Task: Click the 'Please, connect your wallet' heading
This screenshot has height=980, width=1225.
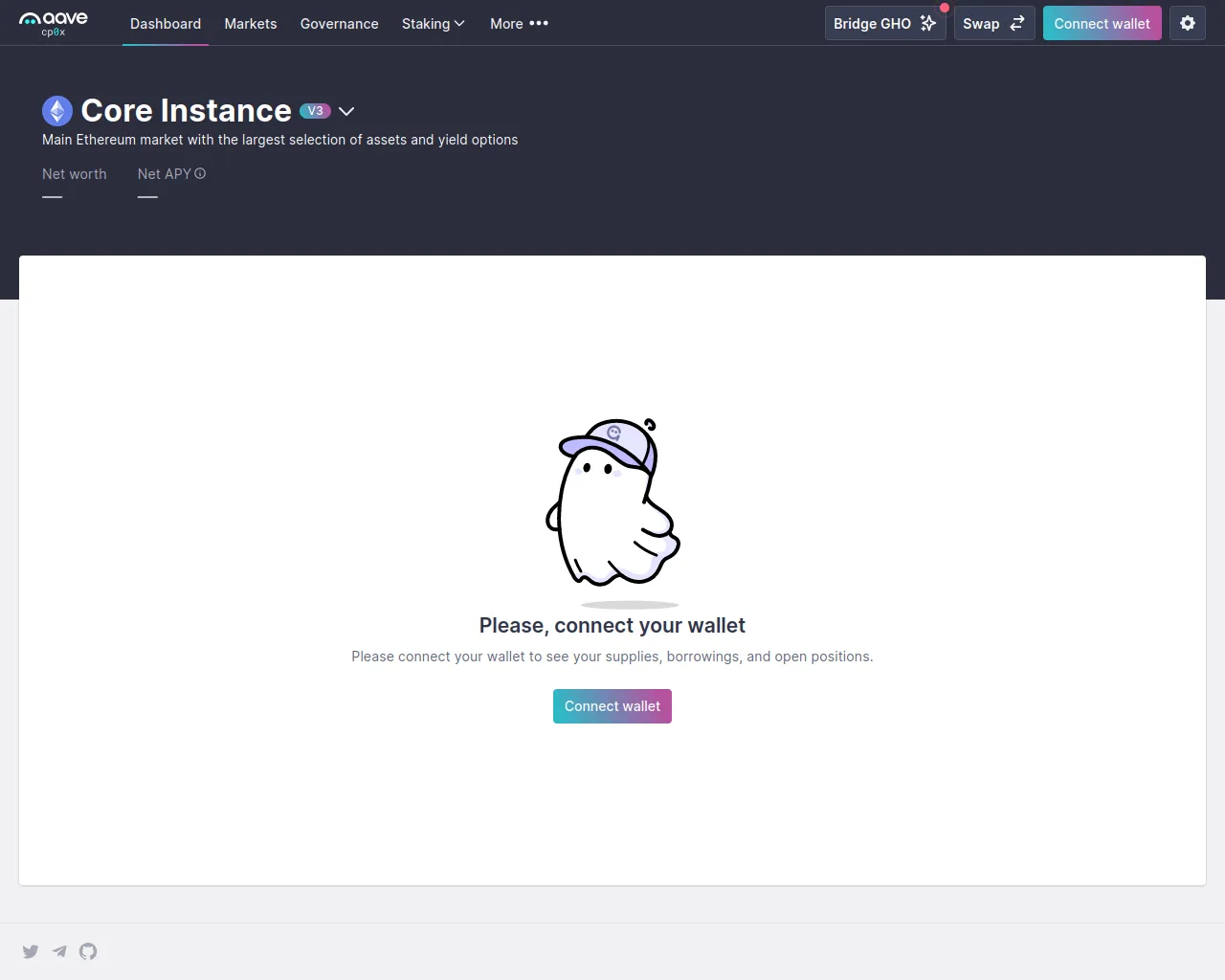Action: (x=612, y=626)
